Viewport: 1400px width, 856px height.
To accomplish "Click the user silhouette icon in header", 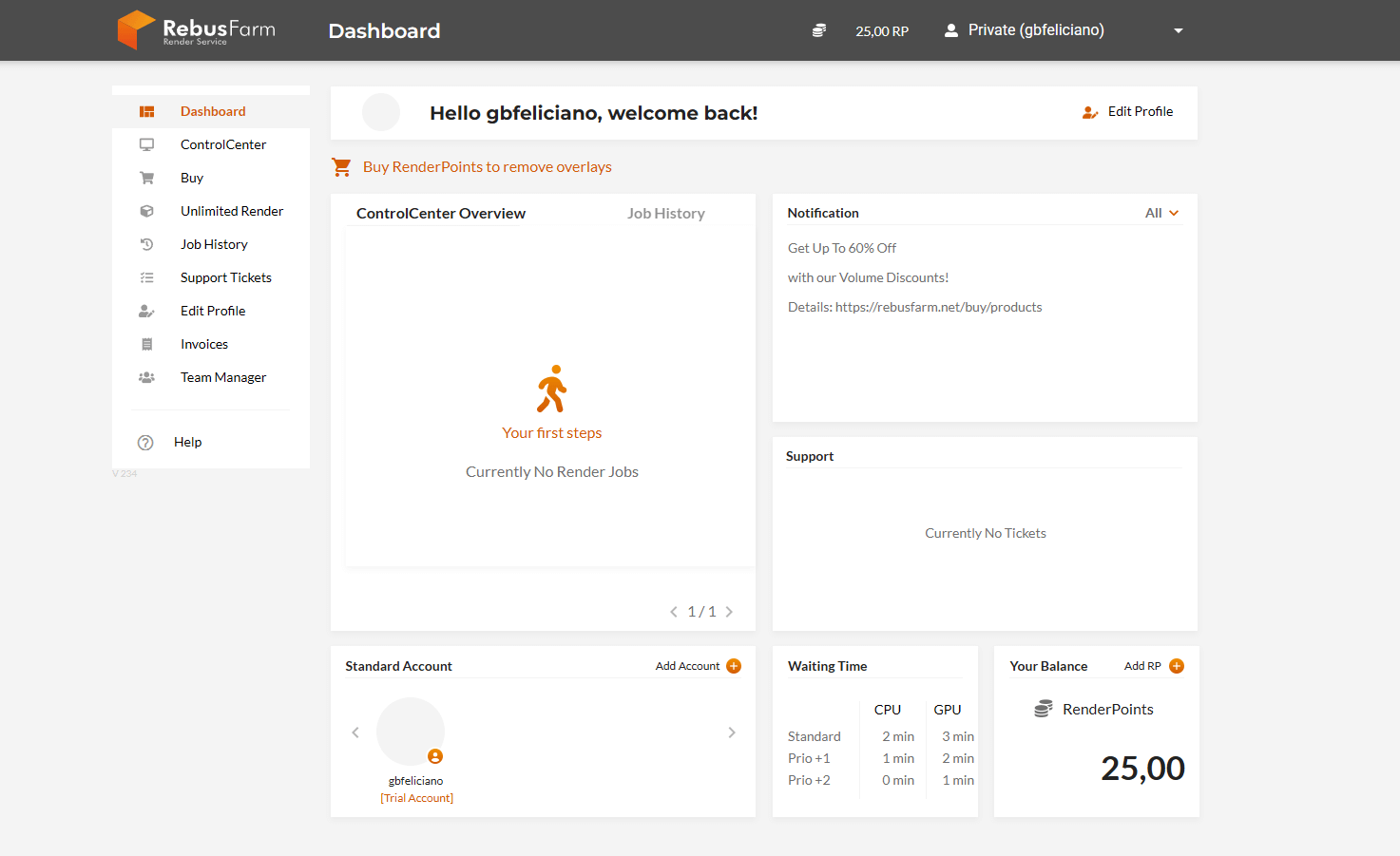I will 950,30.
